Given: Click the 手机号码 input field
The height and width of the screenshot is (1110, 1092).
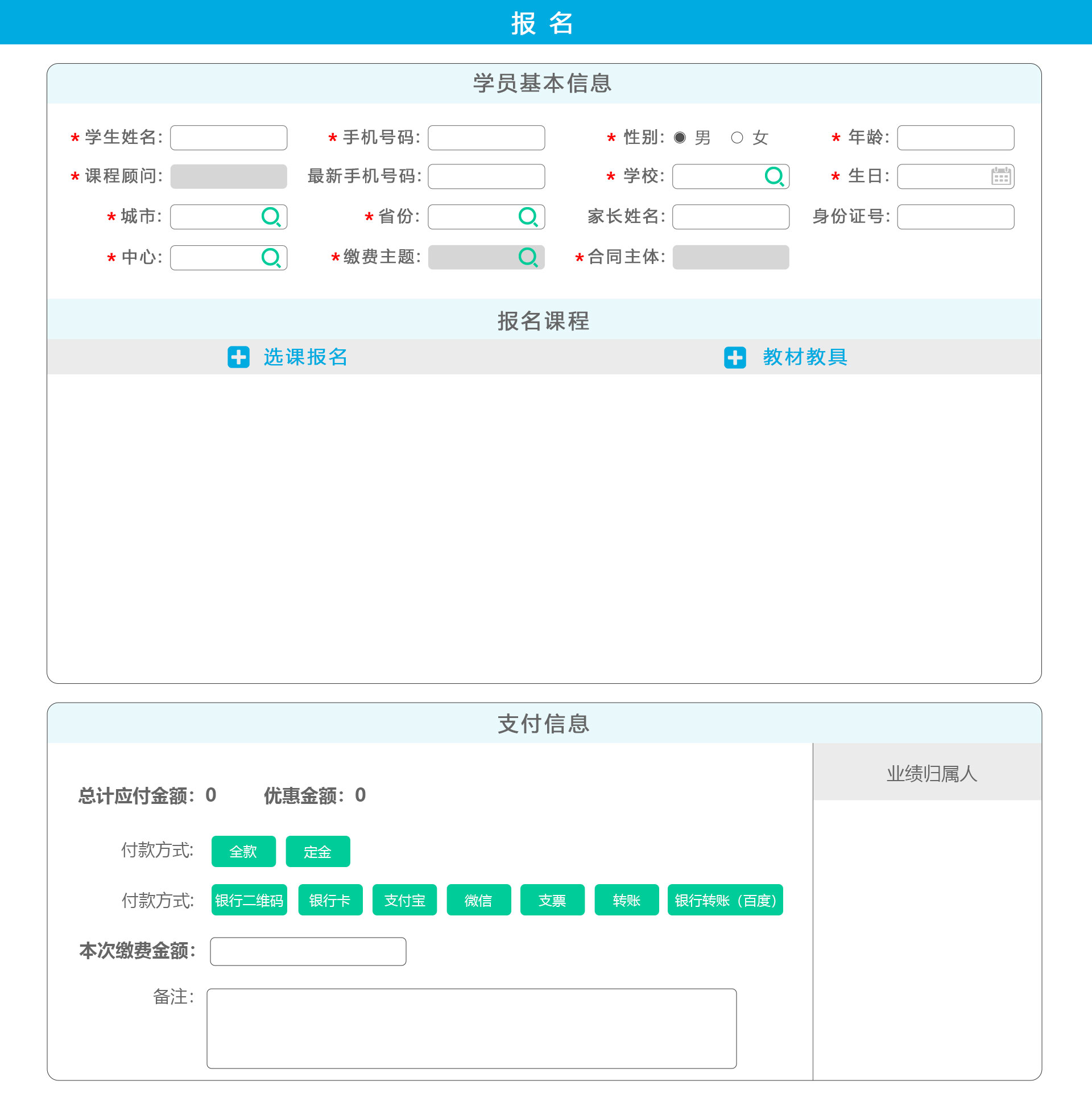Looking at the screenshot, I should (486, 138).
